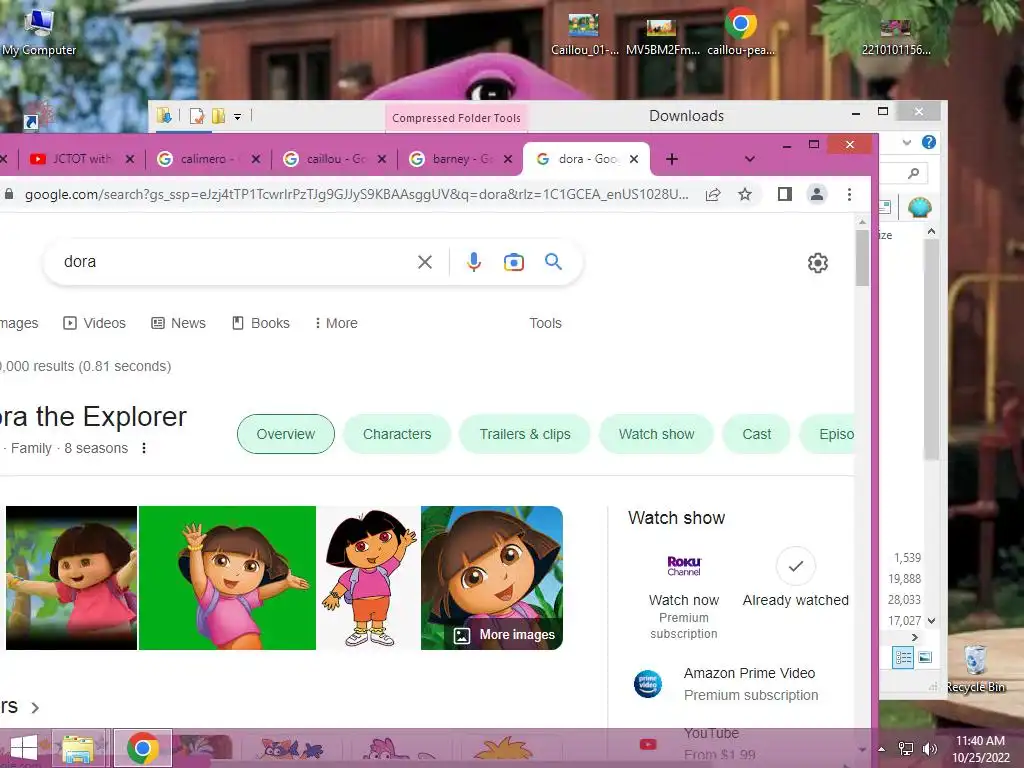Open Chrome side panel
Image resolution: width=1024 pixels, height=768 pixels.
coord(784,194)
